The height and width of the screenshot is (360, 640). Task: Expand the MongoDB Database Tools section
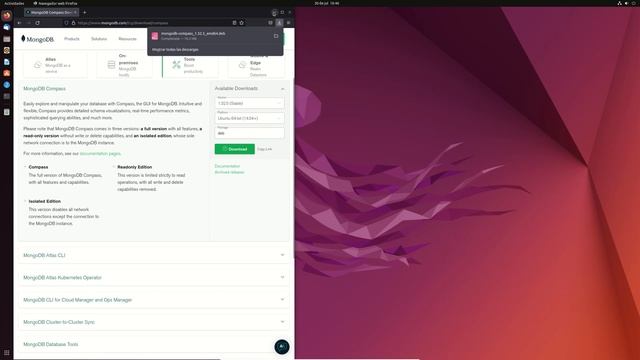[x=153, y=344]
